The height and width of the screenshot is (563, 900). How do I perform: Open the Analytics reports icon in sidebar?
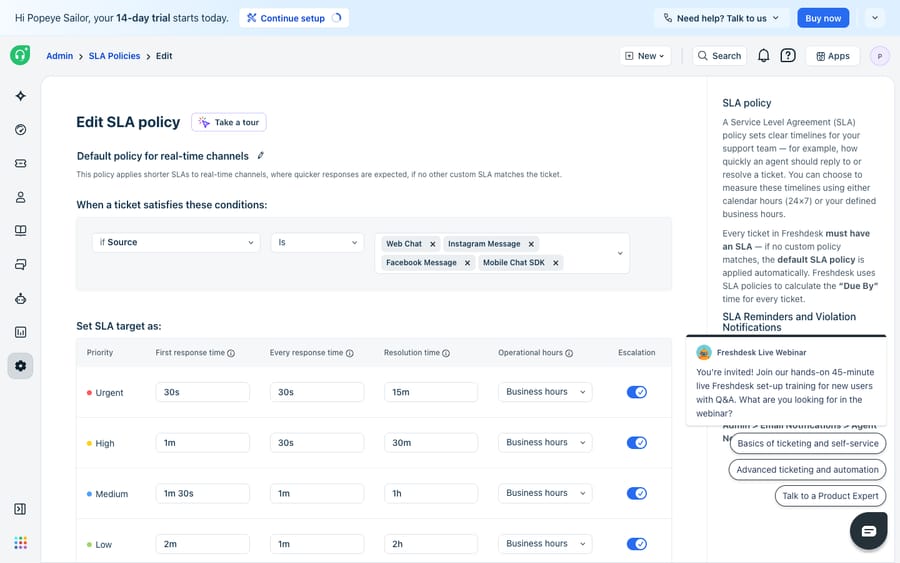(21, 332)
